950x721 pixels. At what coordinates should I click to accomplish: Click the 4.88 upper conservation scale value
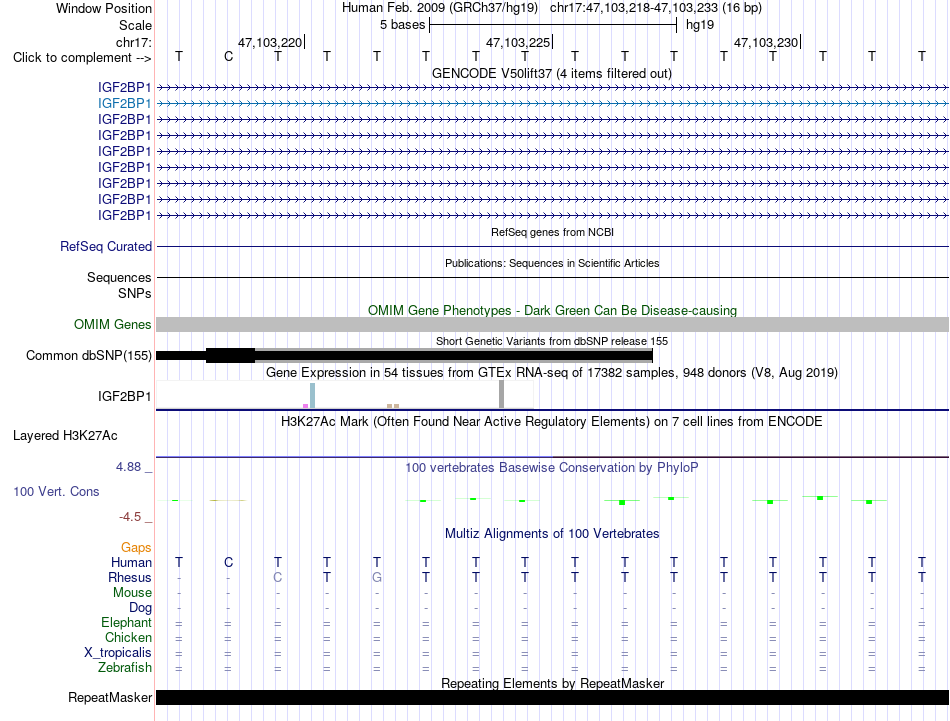(x=128, y=467)
